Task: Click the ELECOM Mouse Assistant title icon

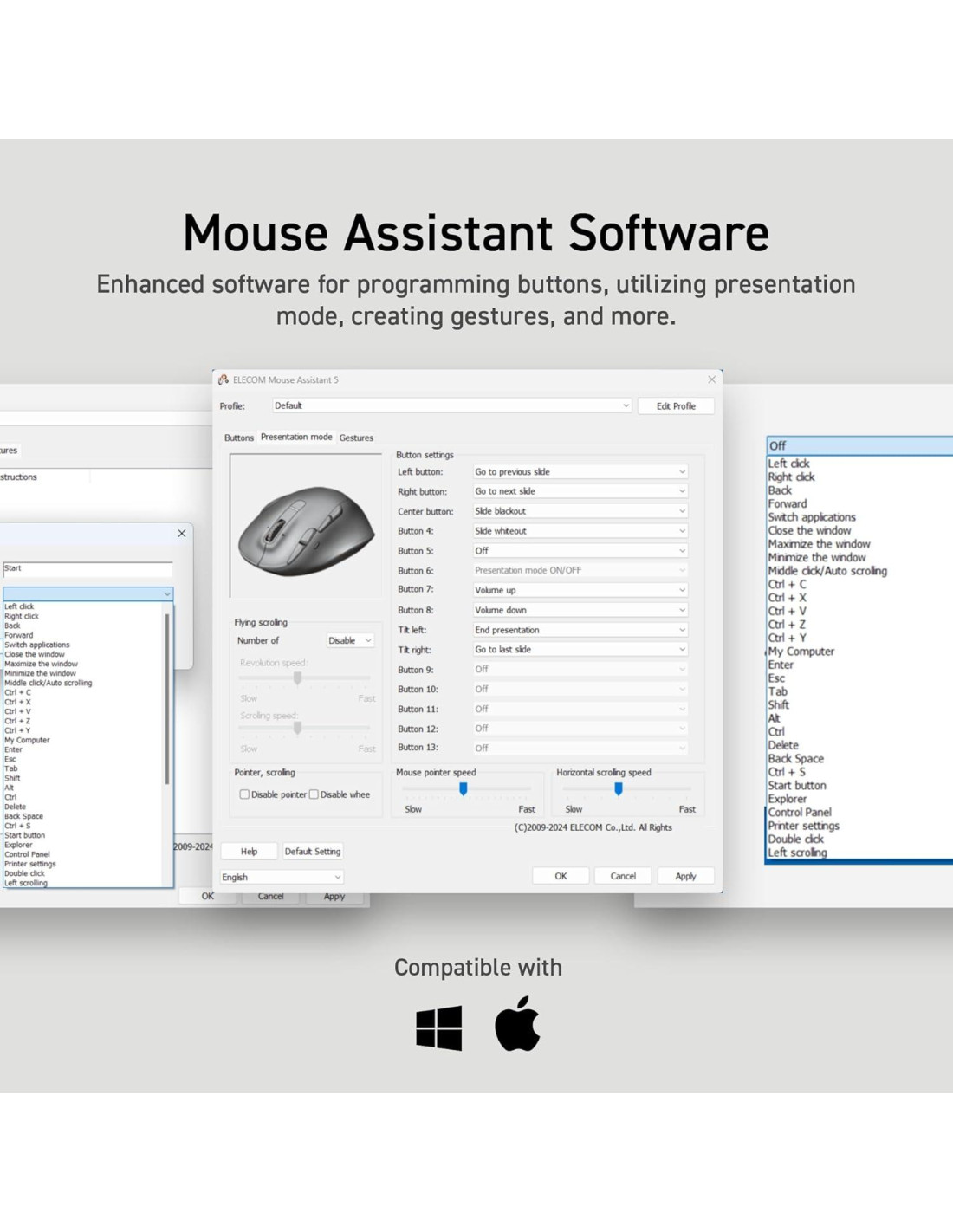Action: (x=224, y=379)
